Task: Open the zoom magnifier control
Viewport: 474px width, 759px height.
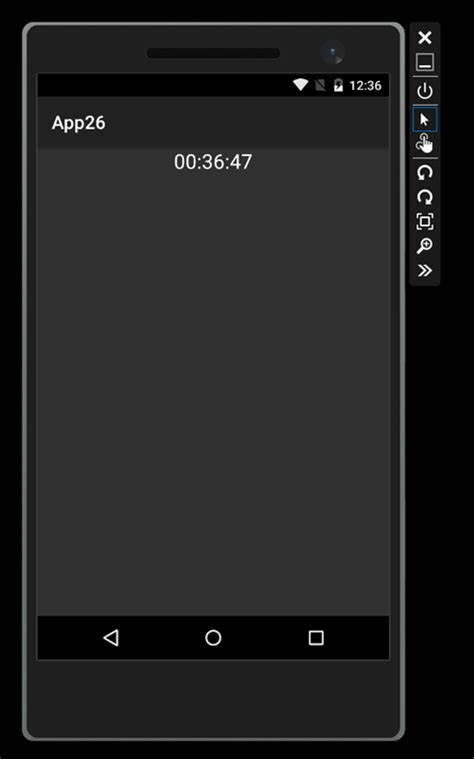Action: pos(425,246)
